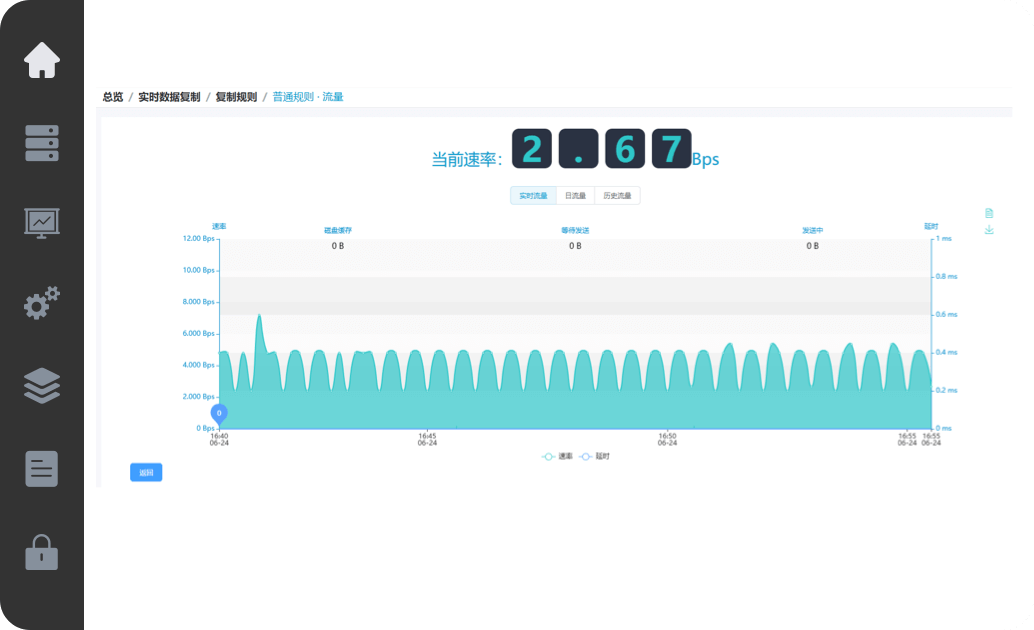Open the document log icon in sidebar

click(x=42, y=468)
